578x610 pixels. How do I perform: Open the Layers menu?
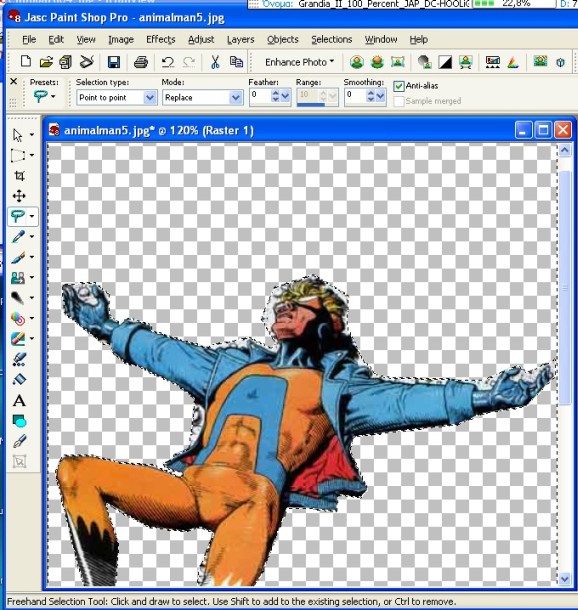pos(240,40)
